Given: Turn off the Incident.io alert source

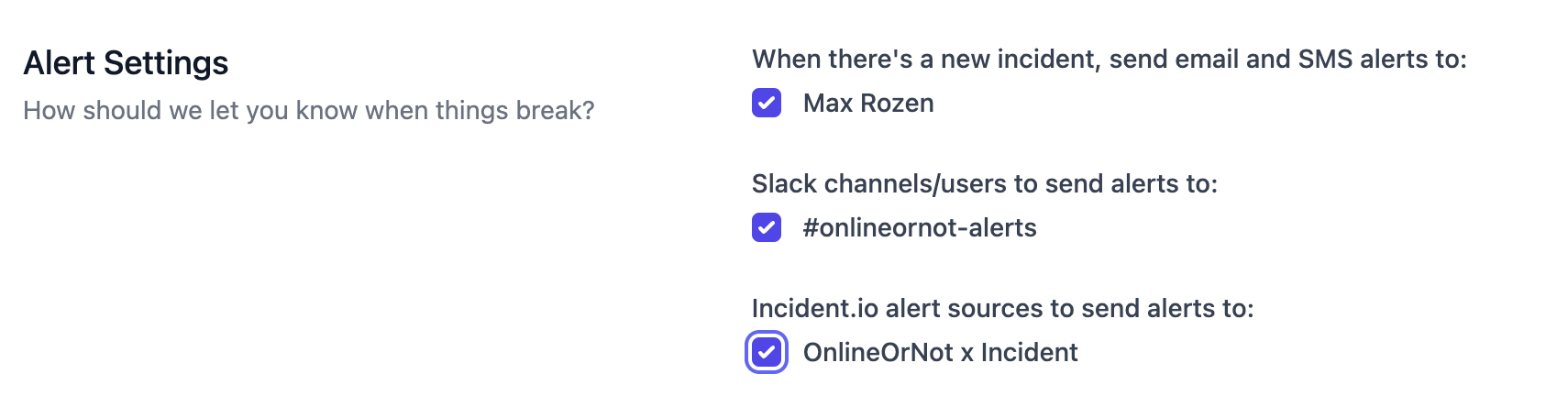Looking at the screenshot, I should click(x=767, y=352).
